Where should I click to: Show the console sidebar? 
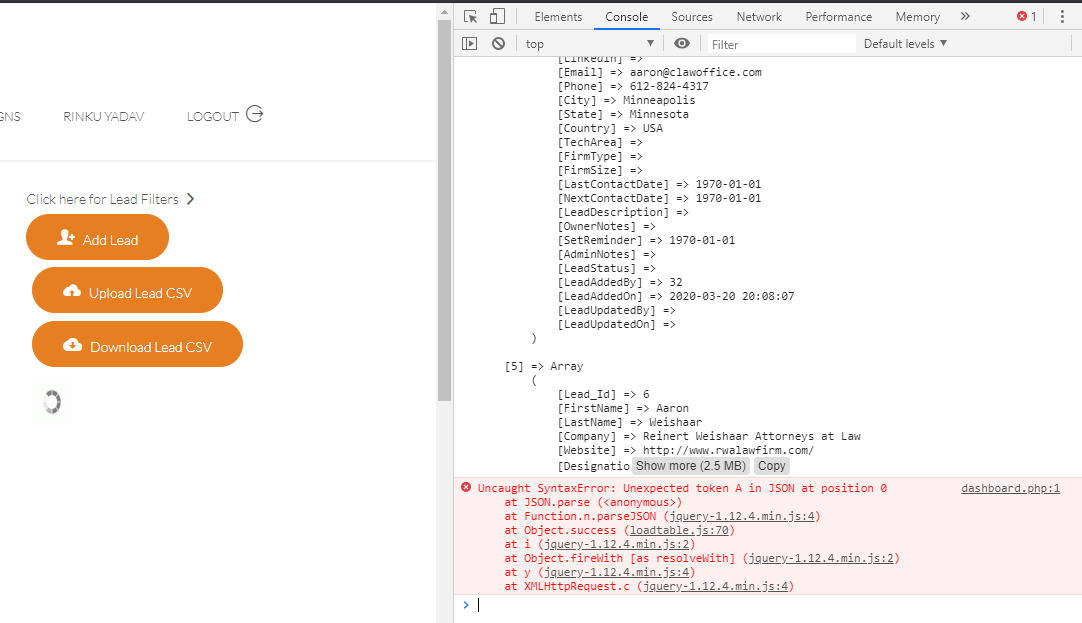469,43
